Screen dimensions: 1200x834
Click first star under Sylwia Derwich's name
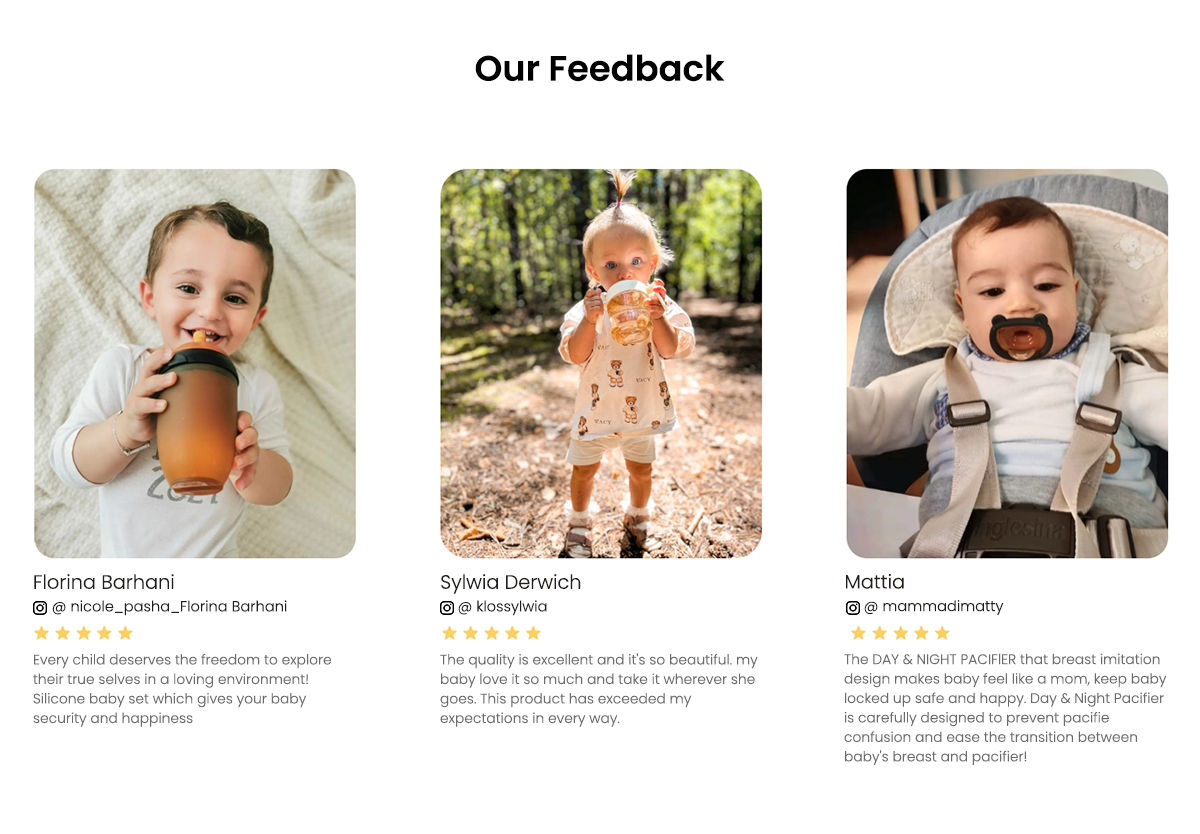[x=449, y=633]
